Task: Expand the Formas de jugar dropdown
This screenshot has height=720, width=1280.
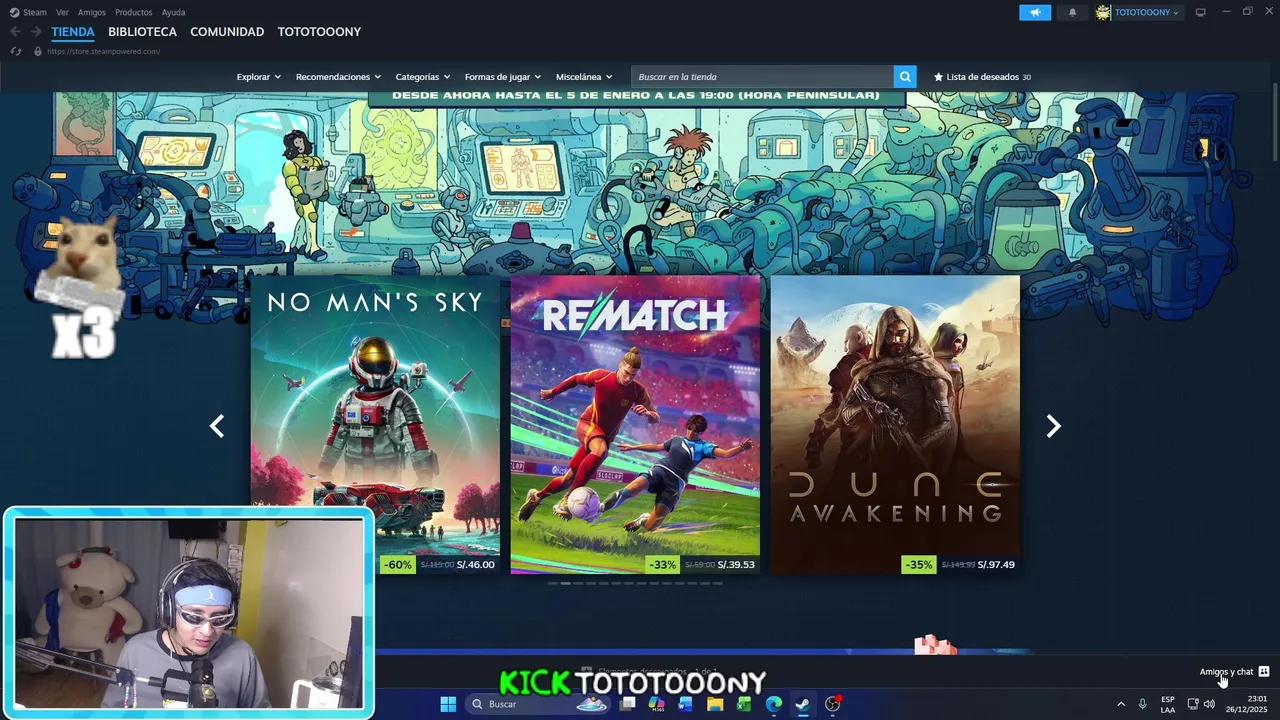Action: pos(502,77)
